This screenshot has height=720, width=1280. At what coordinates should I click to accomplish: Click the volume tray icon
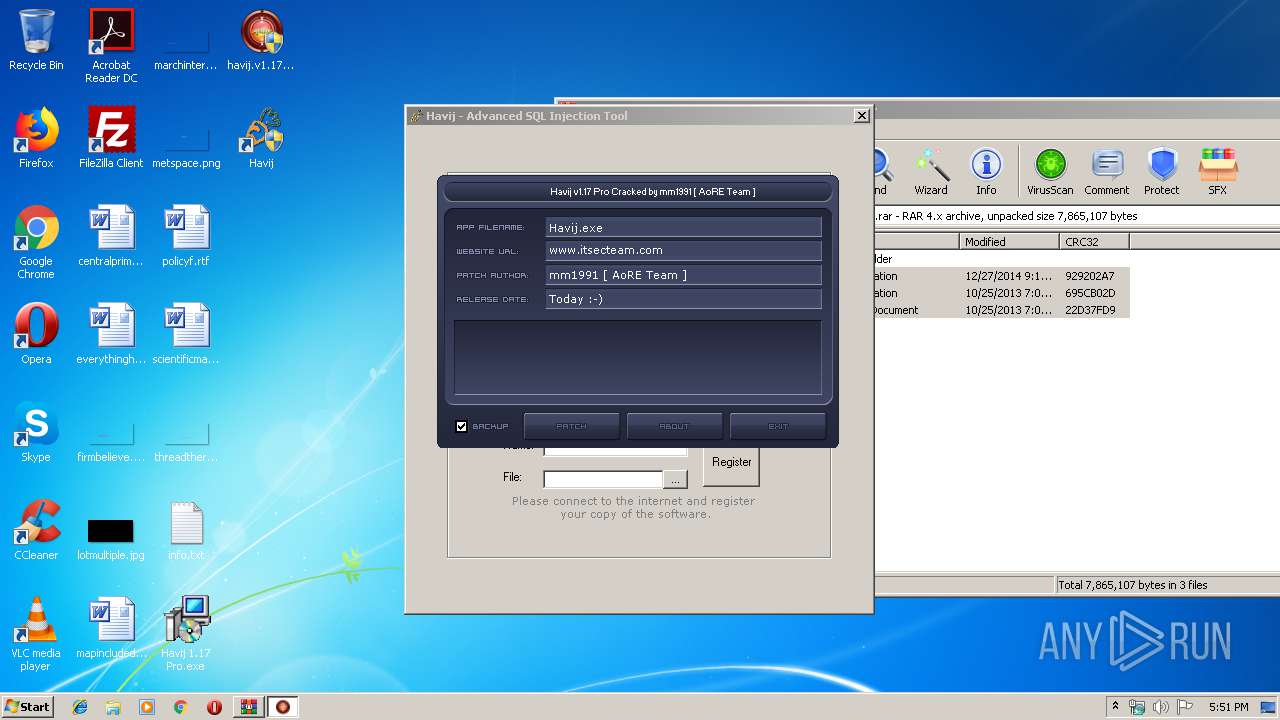1160,707
